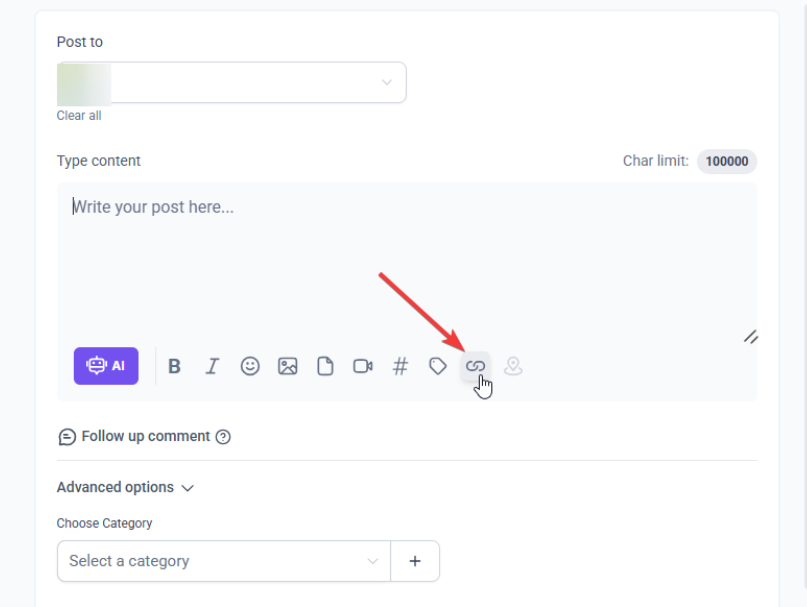Viewport: 807px width, 607px height.
Task: Insert a hashtag
Action: (400, 366)
